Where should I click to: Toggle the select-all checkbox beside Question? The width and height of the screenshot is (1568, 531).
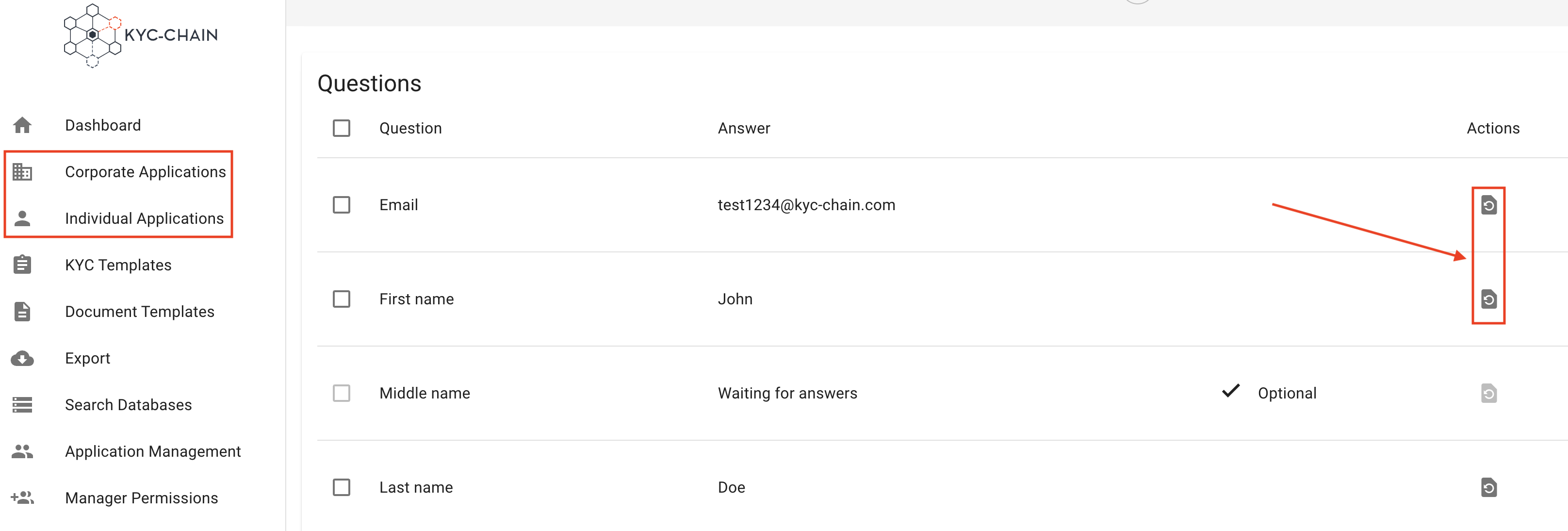pyautogui.click(x=342, y=128)
